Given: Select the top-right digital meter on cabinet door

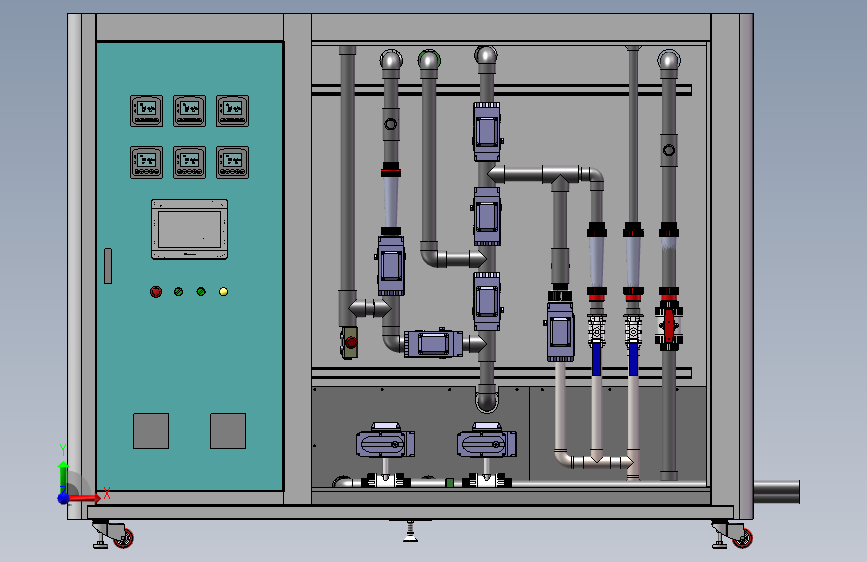Looking at the screenshot, I should click(232, 111).
